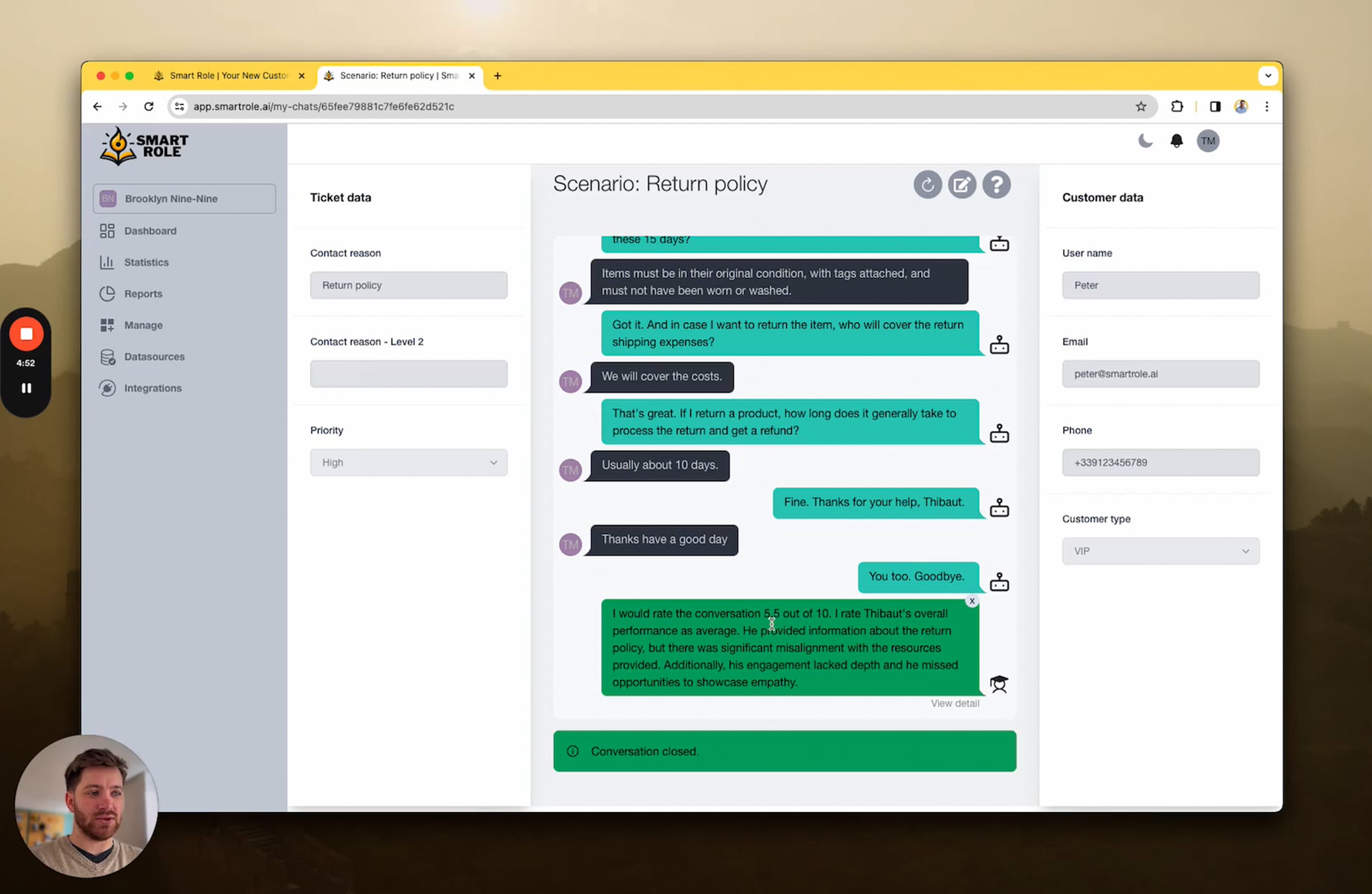
Task: Open Integrations in the sidebar
Action: (153, 388)
